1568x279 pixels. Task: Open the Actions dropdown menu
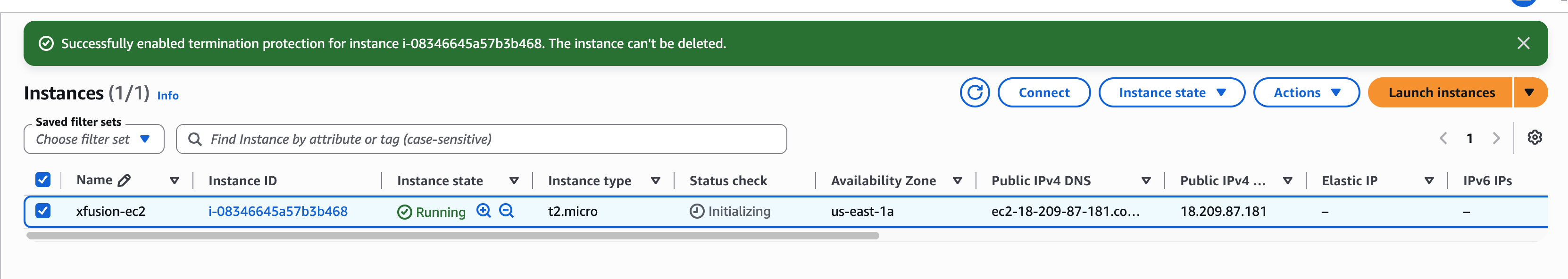(1306, 92)
